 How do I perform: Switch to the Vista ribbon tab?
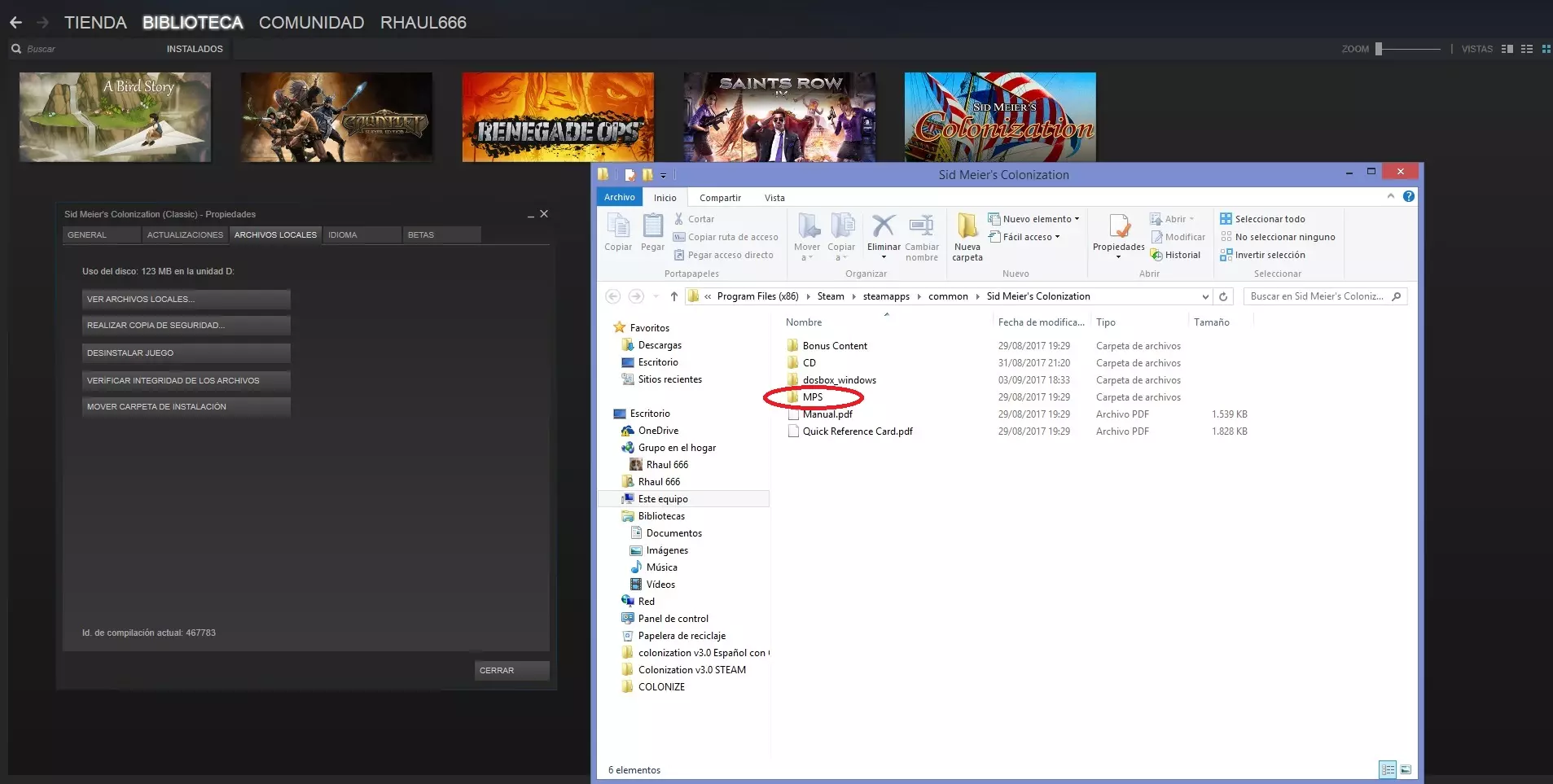pos(774,198)
